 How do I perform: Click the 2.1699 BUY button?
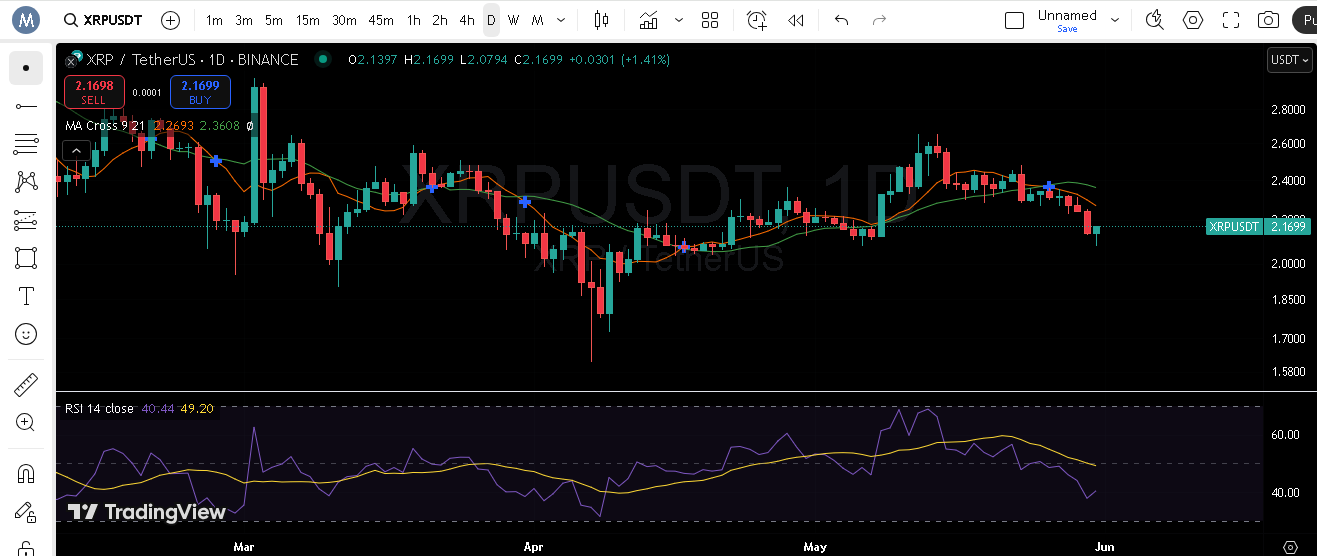(x=200, y=92)
